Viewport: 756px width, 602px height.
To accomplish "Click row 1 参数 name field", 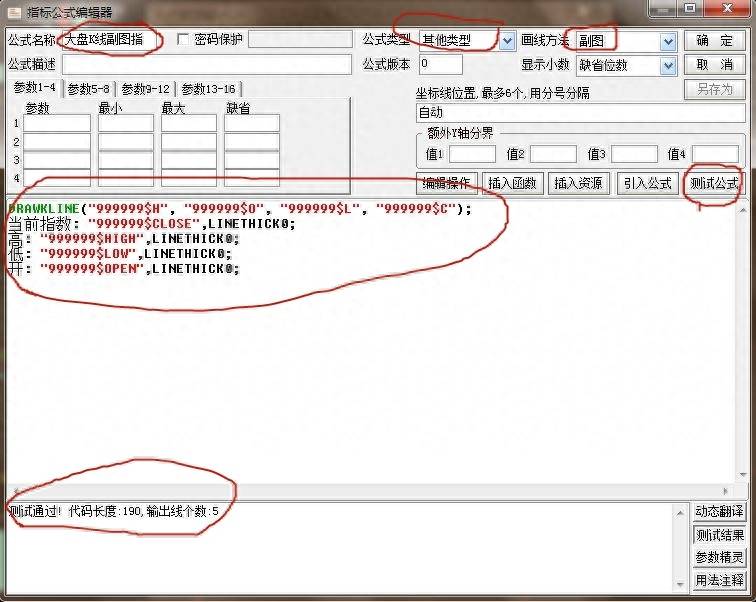I will pyautogui.click(x=57, y=123).
